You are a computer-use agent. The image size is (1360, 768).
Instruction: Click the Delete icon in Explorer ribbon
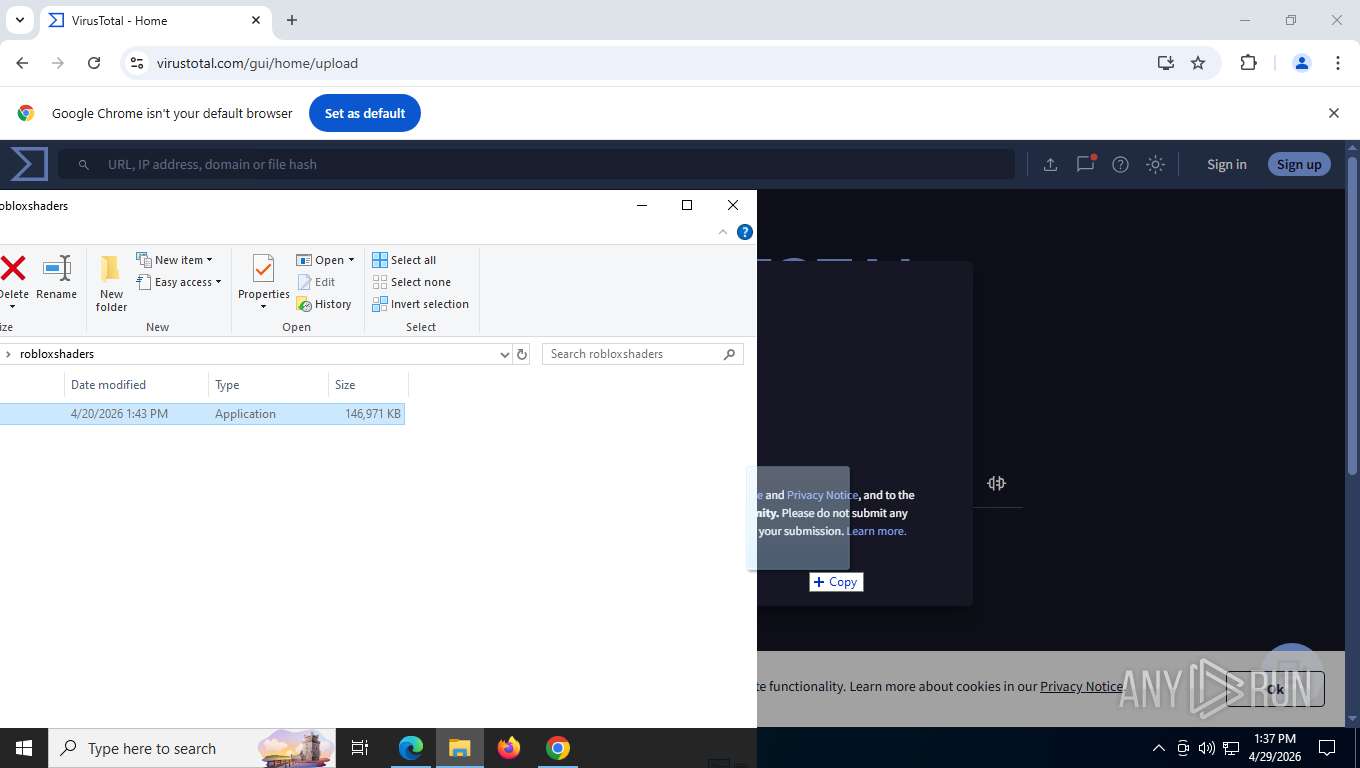click(x=13, y=268)
